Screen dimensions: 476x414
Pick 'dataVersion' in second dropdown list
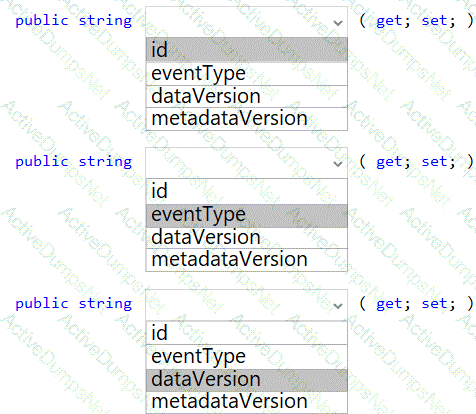[x=247, y=238]
